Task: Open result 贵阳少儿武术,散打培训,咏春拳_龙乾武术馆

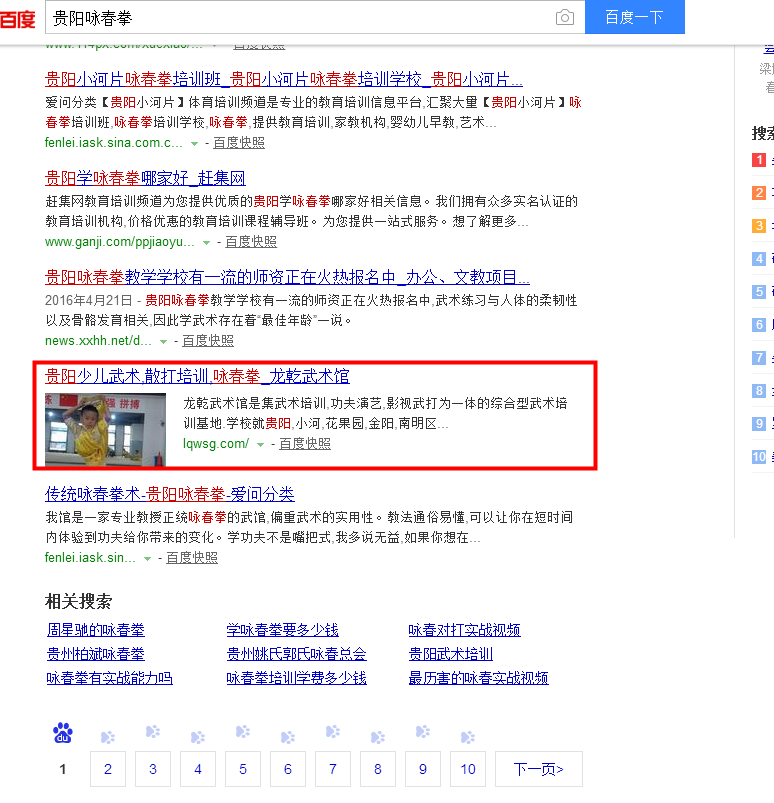Action: click(x=197, y=376)
